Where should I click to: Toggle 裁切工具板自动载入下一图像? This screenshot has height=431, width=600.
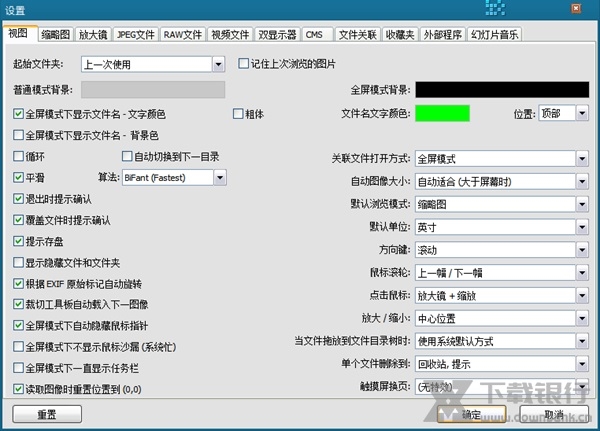(x=18, y=304)
